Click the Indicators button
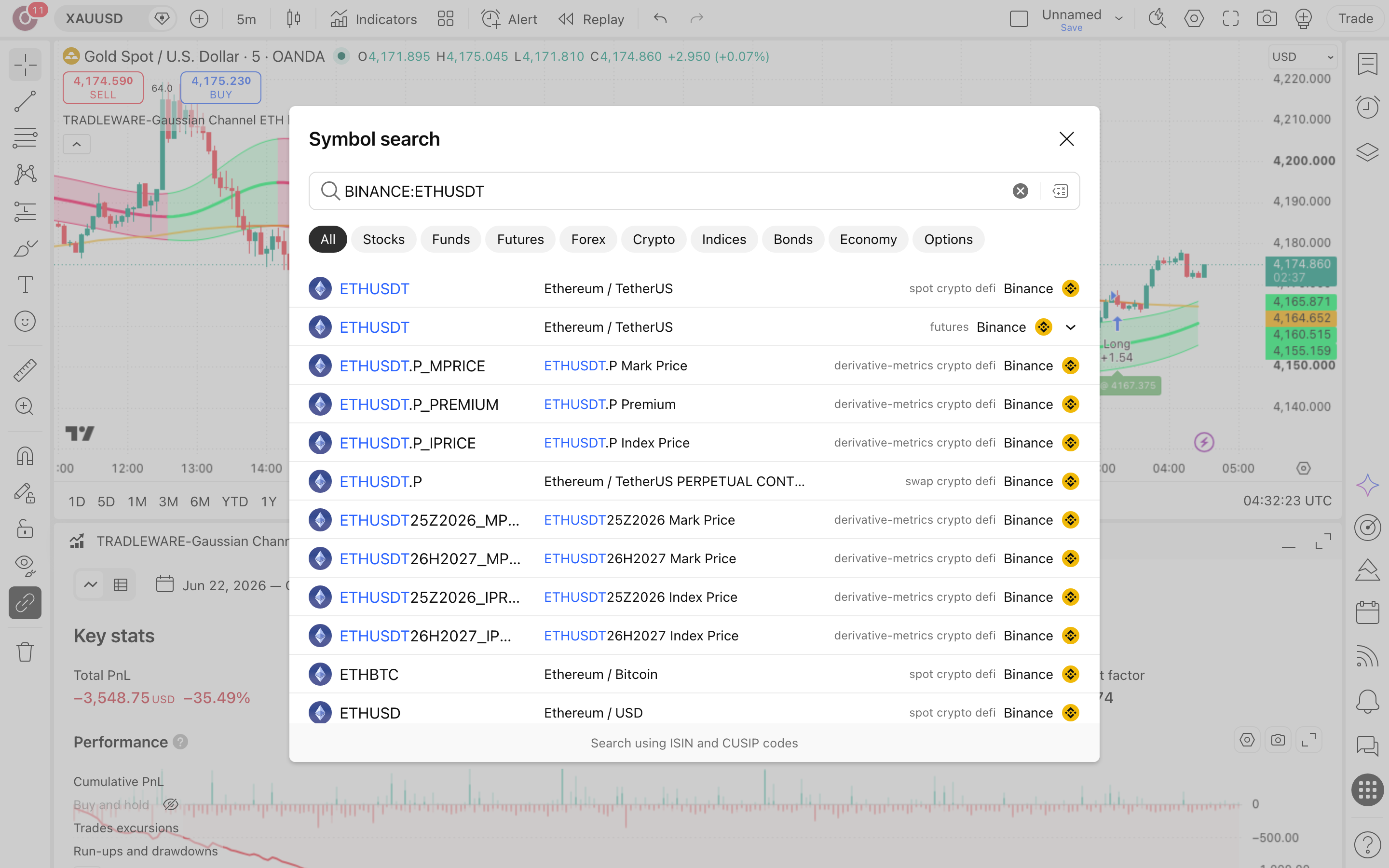 (374, 19)
